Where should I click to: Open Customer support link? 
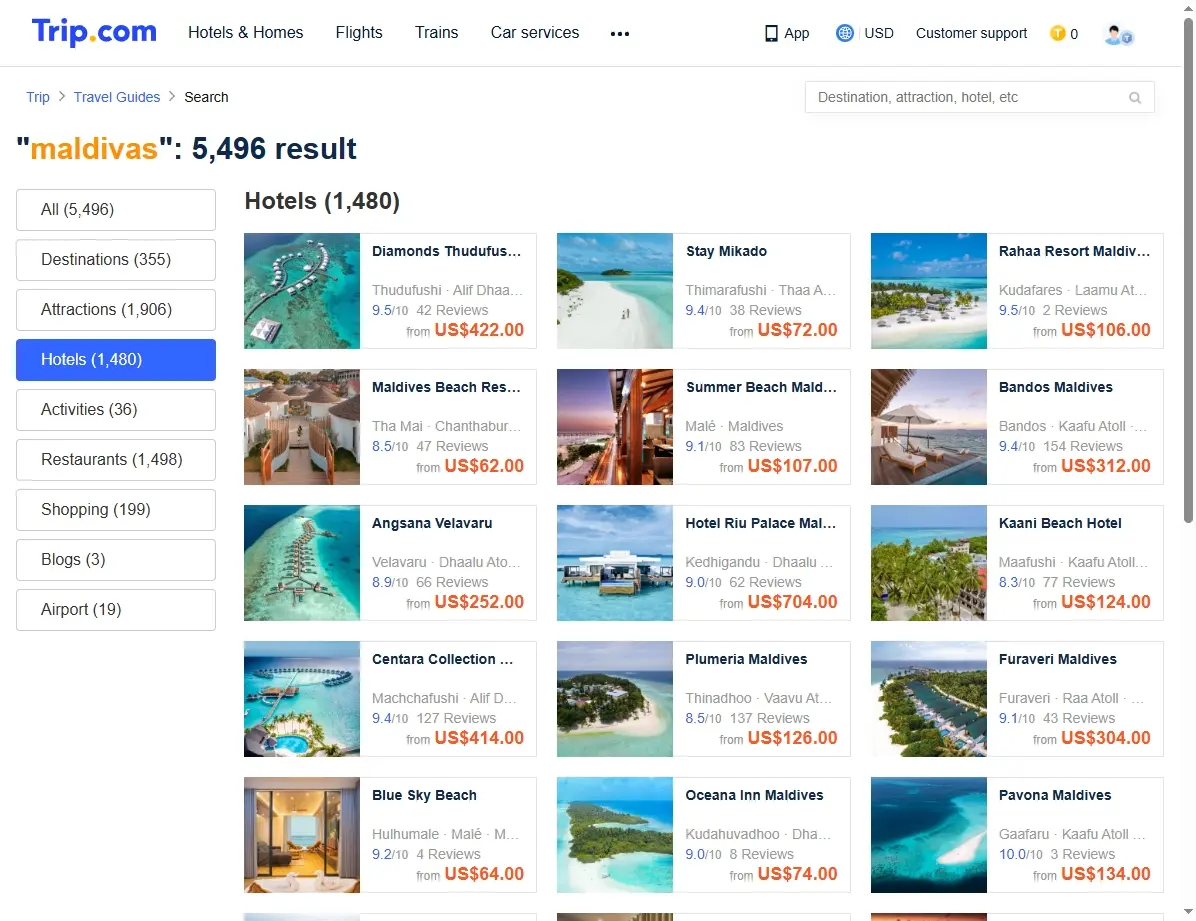[x=972, y=33]
